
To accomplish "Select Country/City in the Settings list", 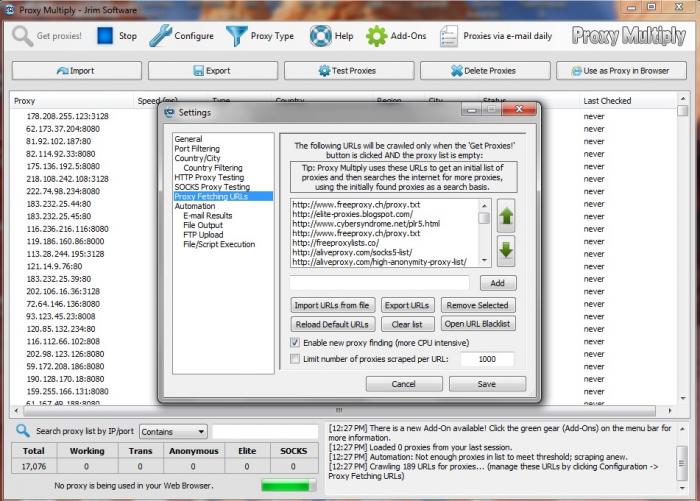I will 197,158.
